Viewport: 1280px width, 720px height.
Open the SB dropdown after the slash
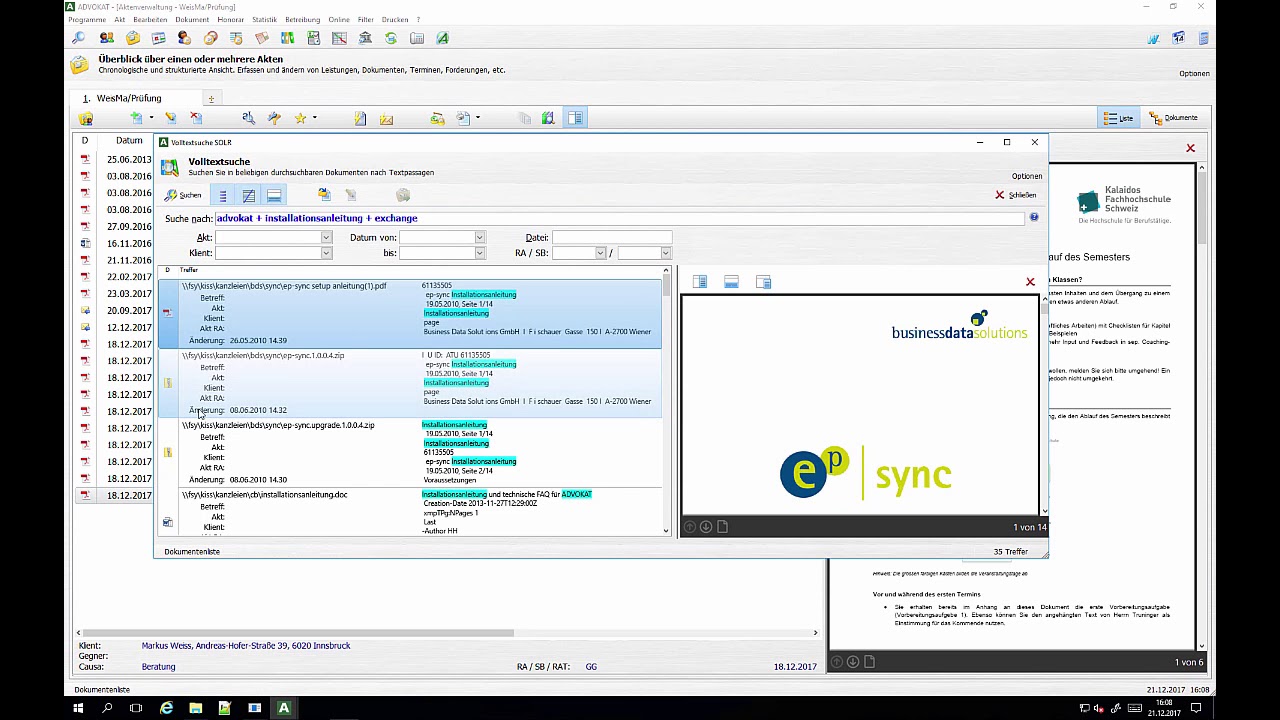665,253
